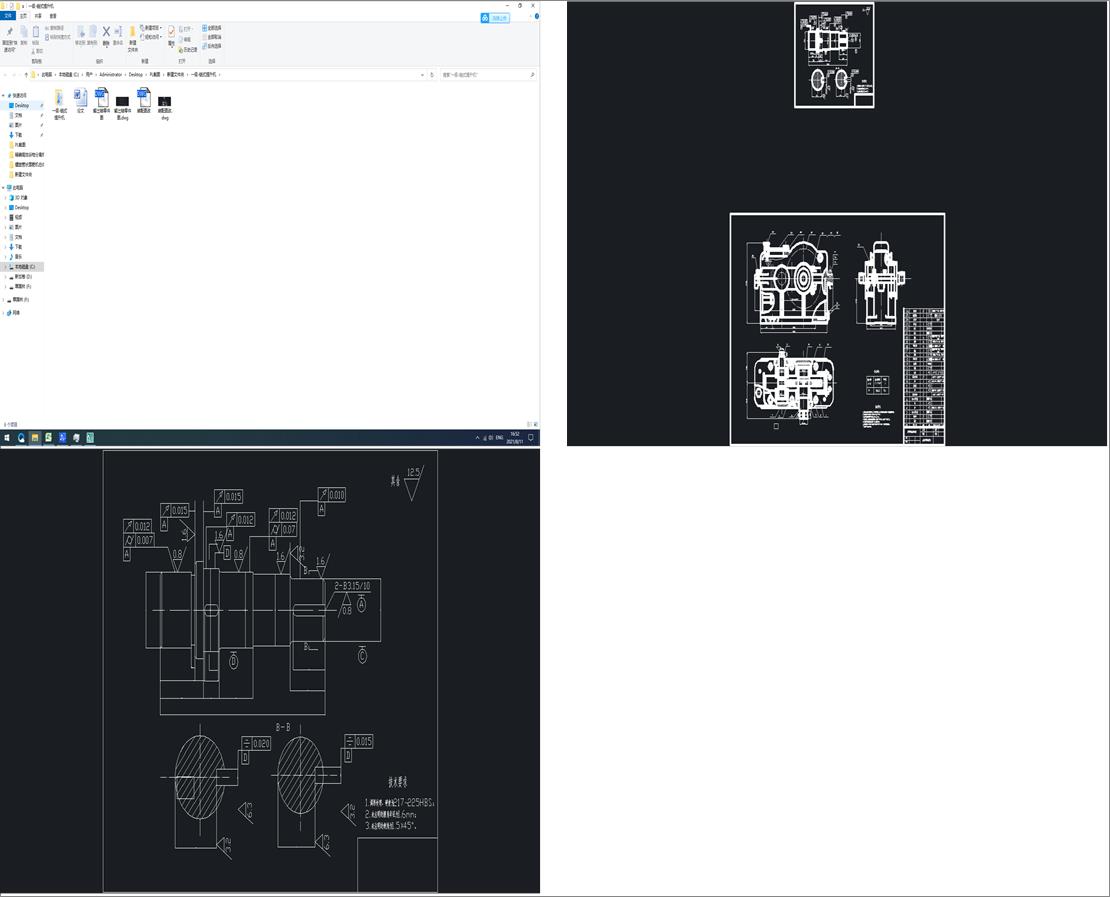Expand the Network tree node

4,313
